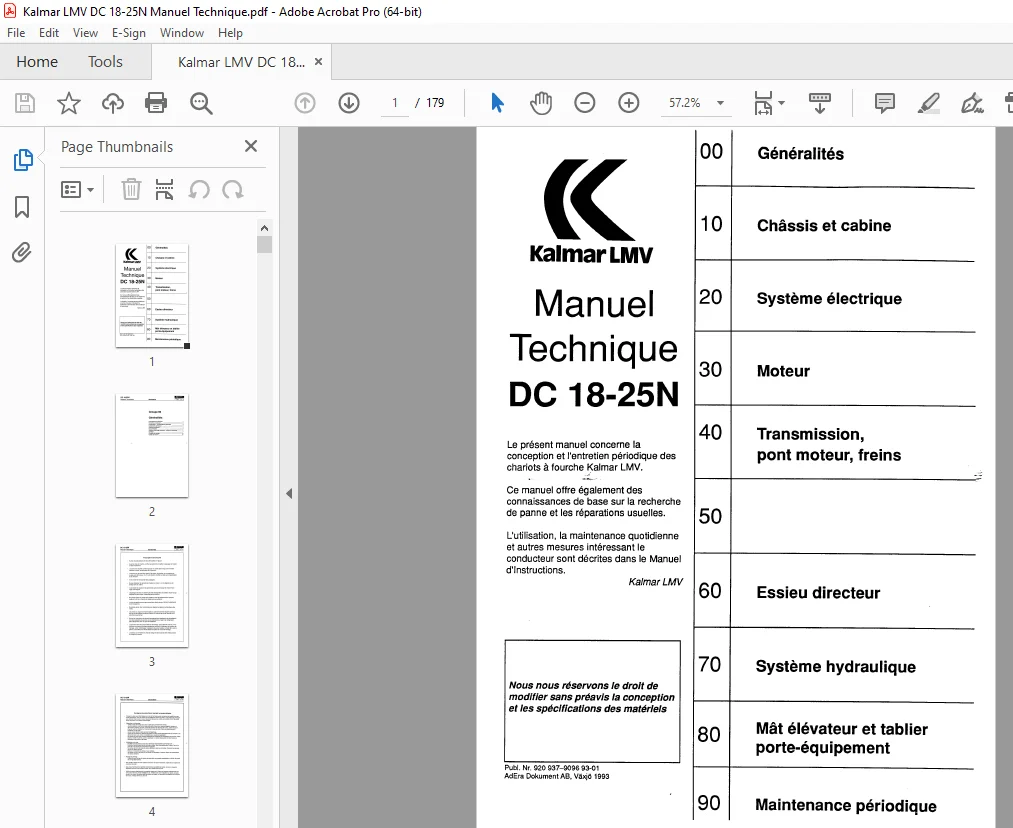Open the Window menu

coord(182,33)
